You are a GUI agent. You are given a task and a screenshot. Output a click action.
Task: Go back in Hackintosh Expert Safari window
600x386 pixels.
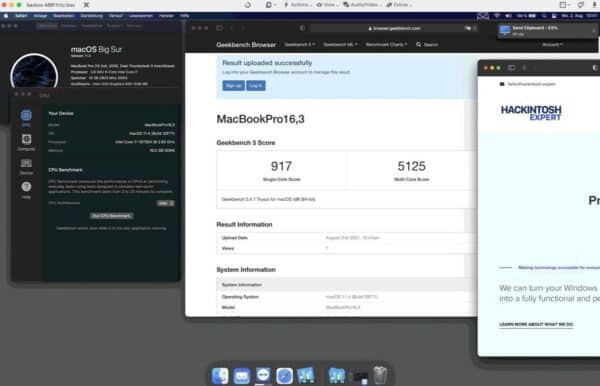tap(524, 68)
